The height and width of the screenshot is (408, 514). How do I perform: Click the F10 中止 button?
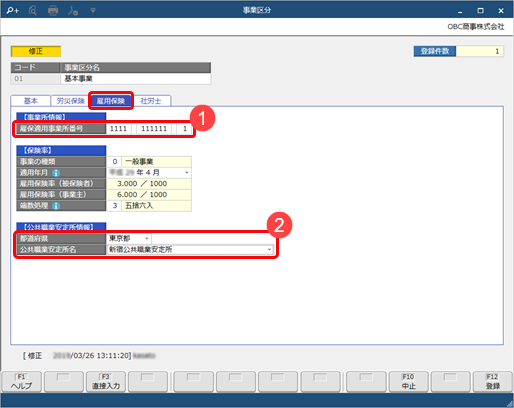click(408, 382)
